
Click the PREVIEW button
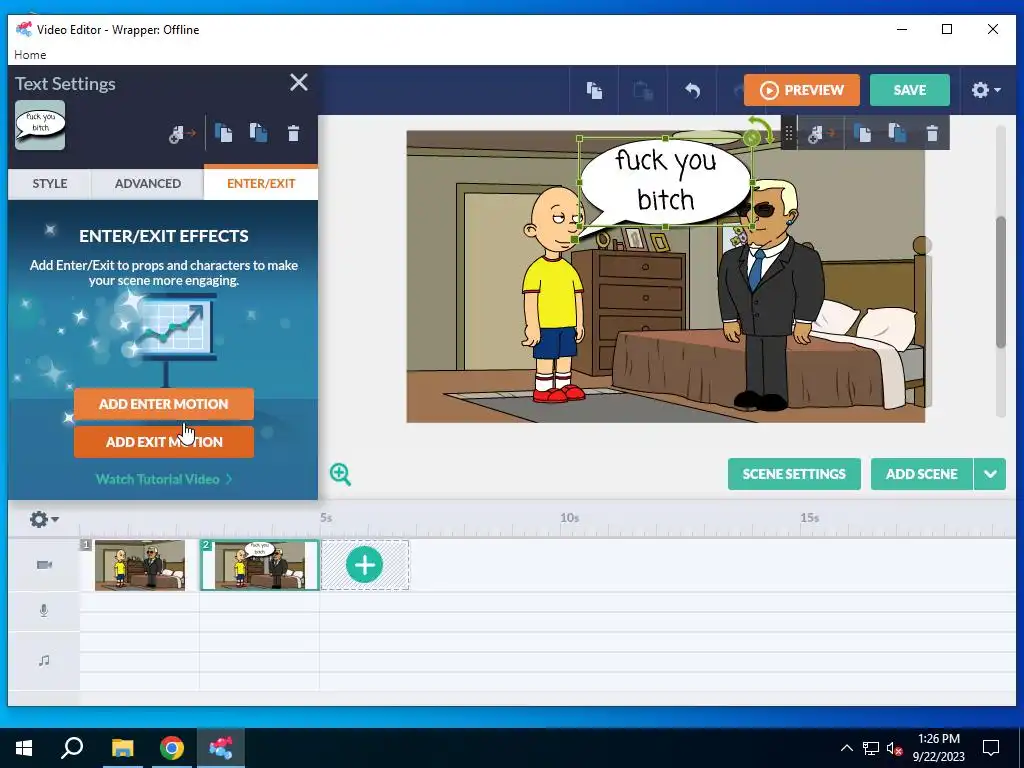(x=801, y=90)
